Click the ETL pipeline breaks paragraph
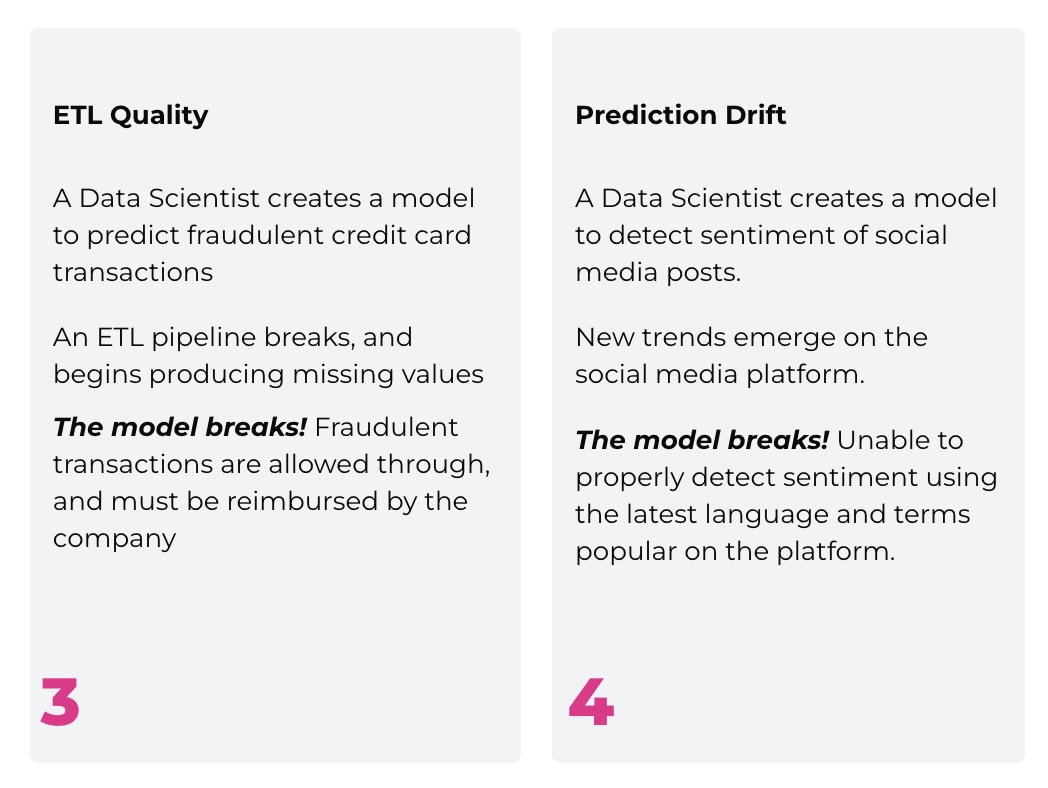Image resolution: width=1048 pixels, height=788 pixels. pos(268,356)
